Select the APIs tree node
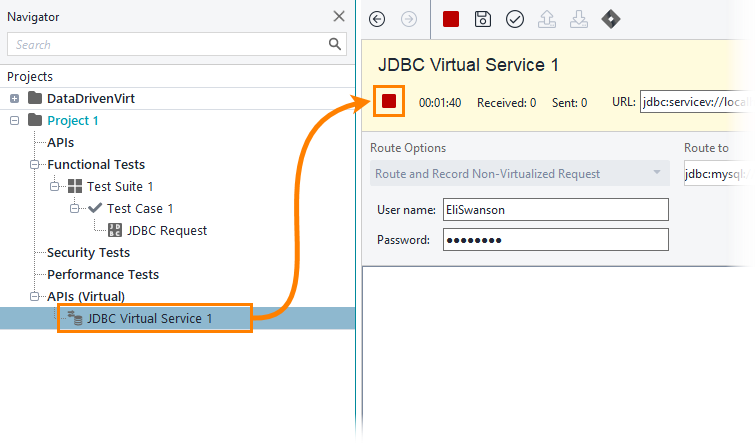756x444 pixels. pyautogui.click(x=60, y=143)
